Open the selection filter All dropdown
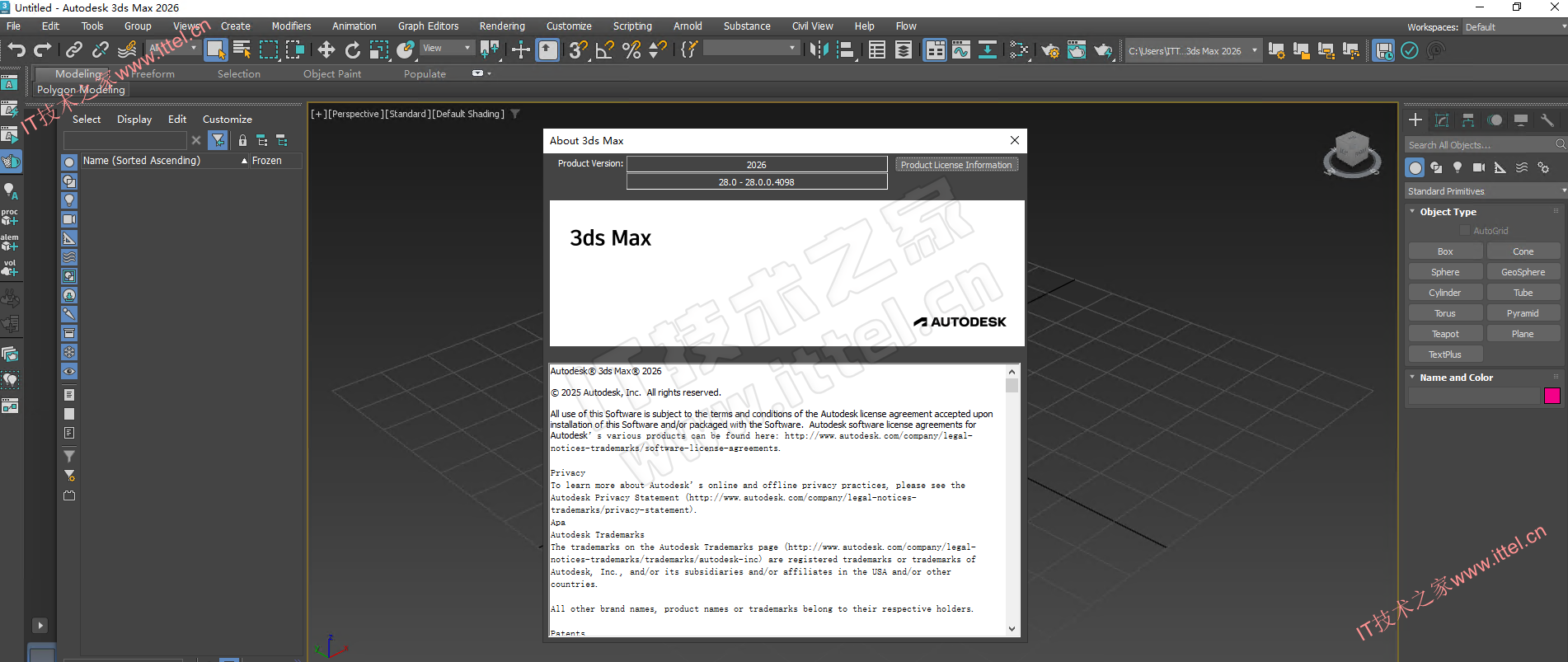The width and height of the screenshot is (1568, 662). (x=174, y=49)
